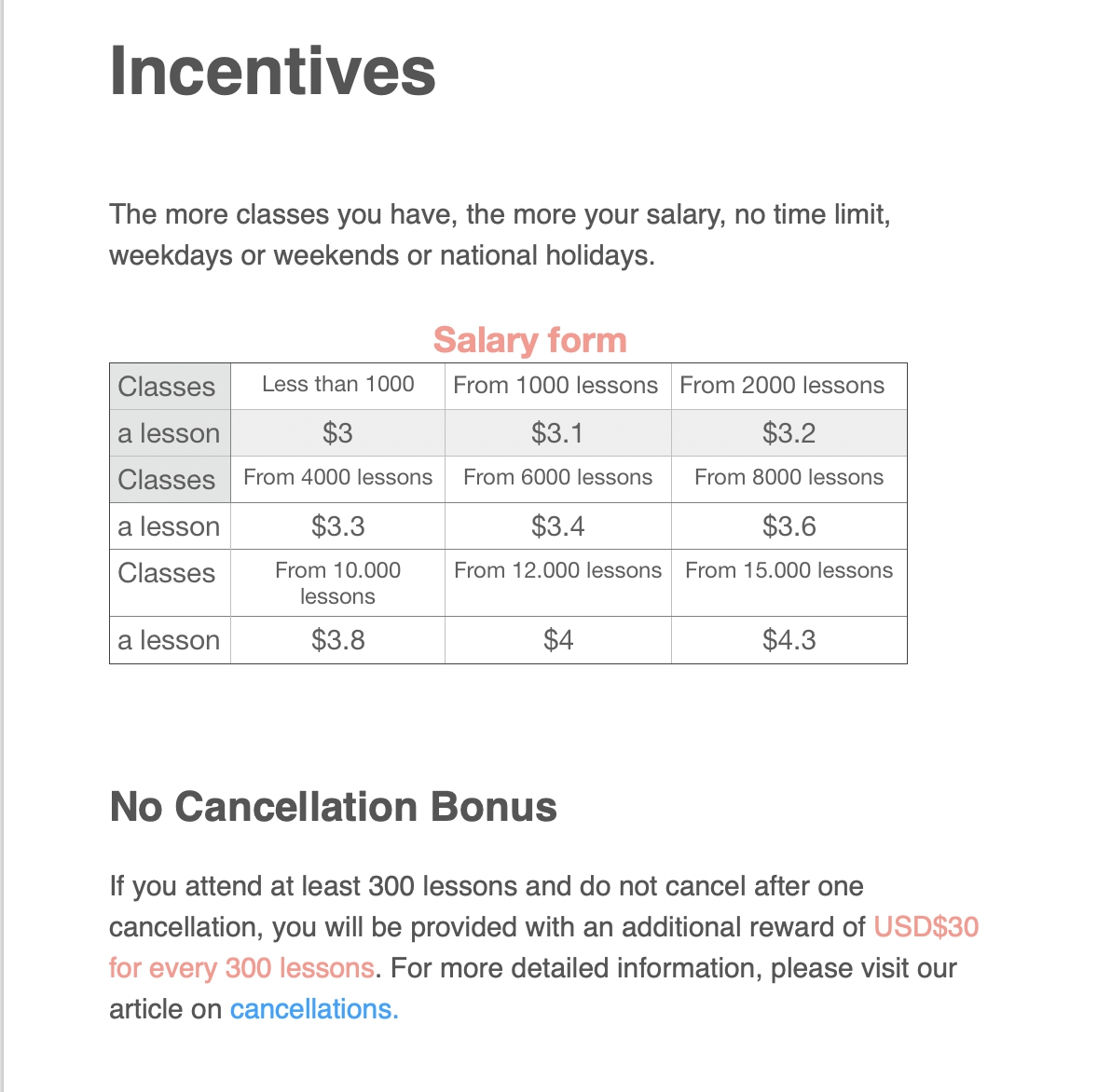Click the Incentives page heading
1111x1092 pixels.
tap(272, 71)
